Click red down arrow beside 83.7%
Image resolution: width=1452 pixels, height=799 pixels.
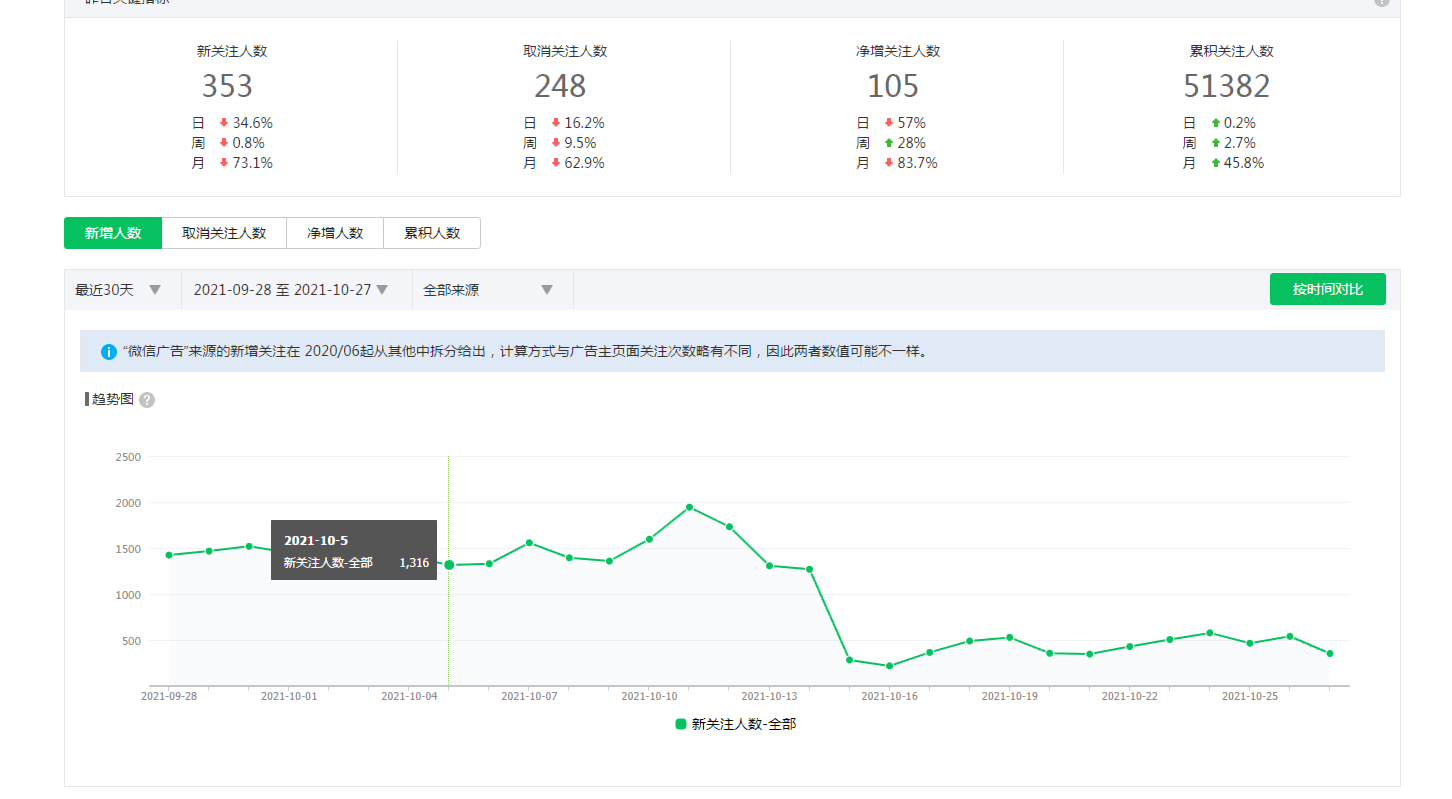889,163
